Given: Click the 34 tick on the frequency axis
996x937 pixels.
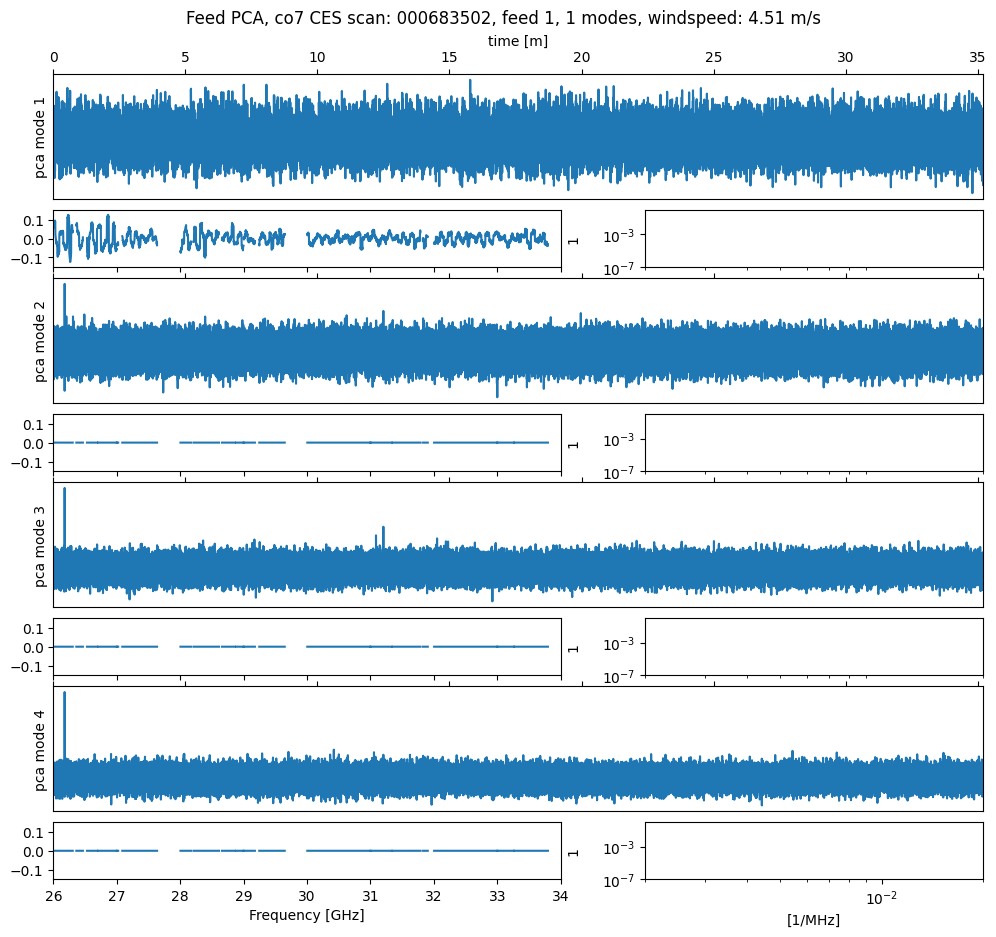Looking at the screenshot, I should [561, 895].
